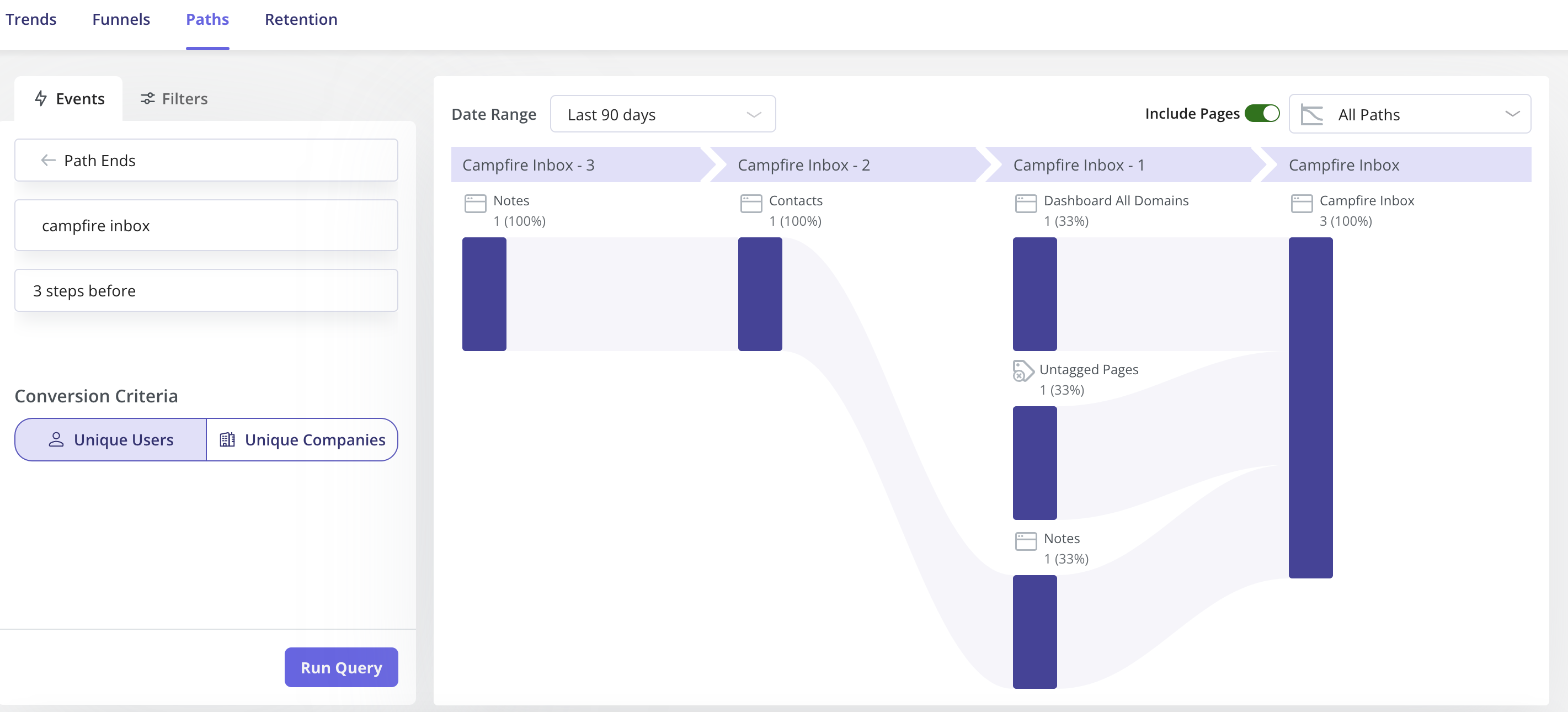Viewport: 1568px width, 712px height.
Task: Click the Dashboard All Domains node bar
Action: (1035, 294)
